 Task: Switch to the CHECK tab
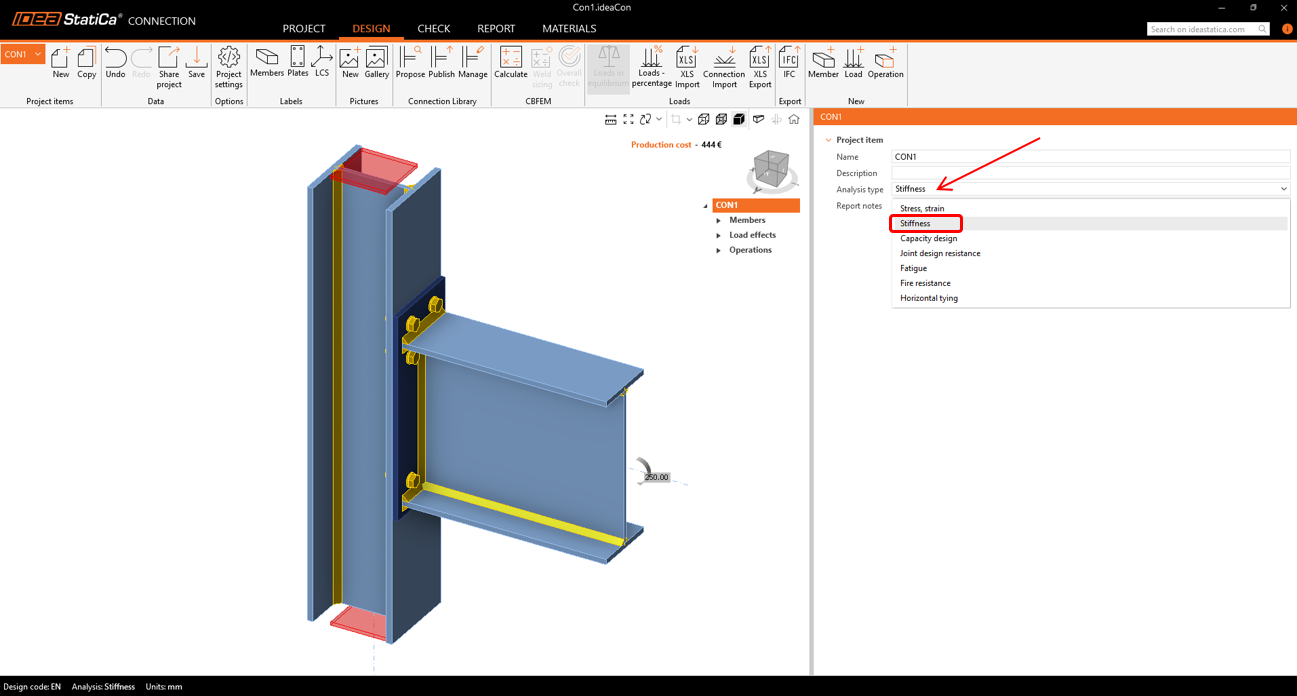pyautogui.click(x=433, y=29)
